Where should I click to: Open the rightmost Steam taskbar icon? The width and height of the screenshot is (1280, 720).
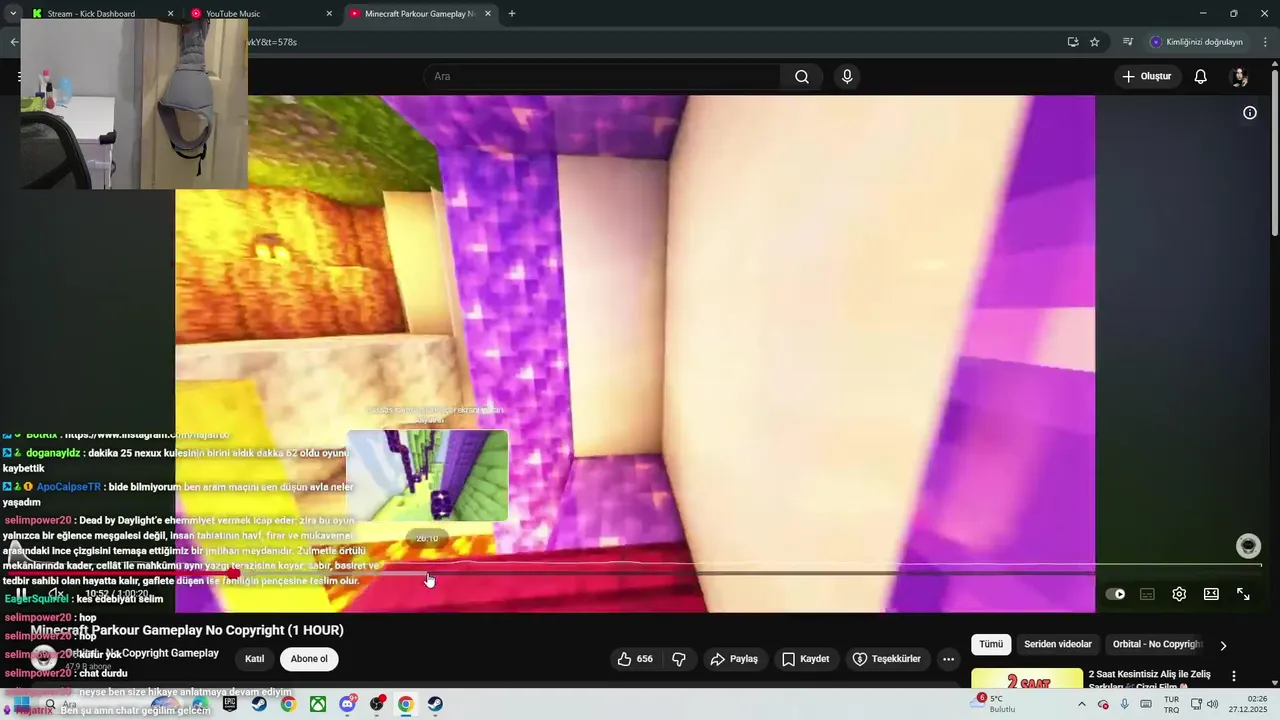click(435, 704)
